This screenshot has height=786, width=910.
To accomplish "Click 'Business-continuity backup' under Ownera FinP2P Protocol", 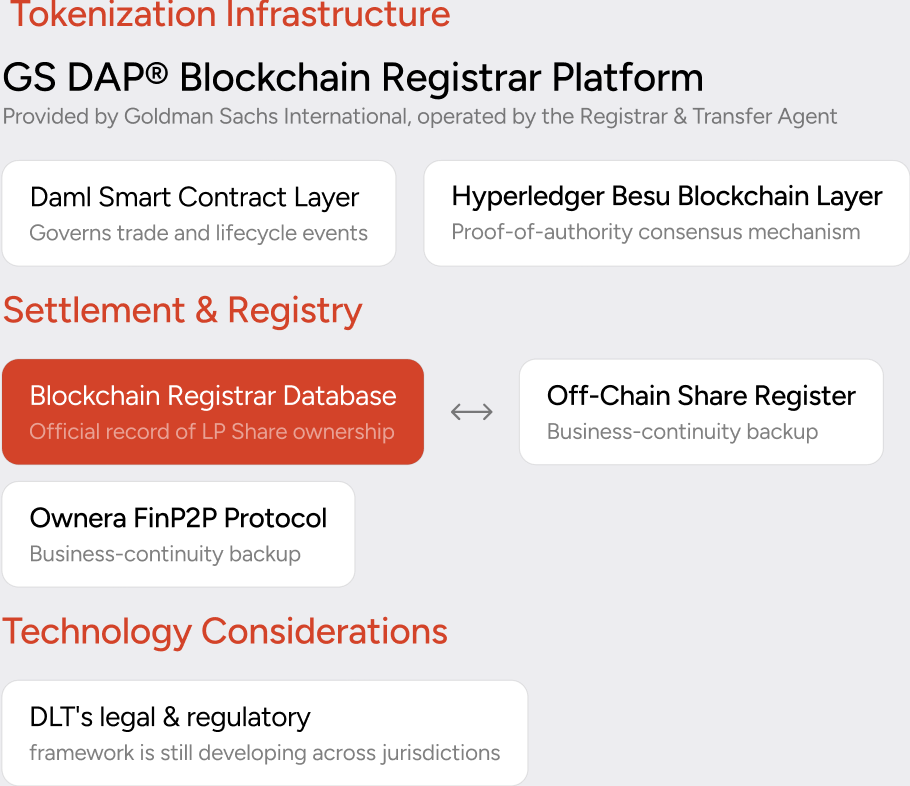I will point(165,554).
